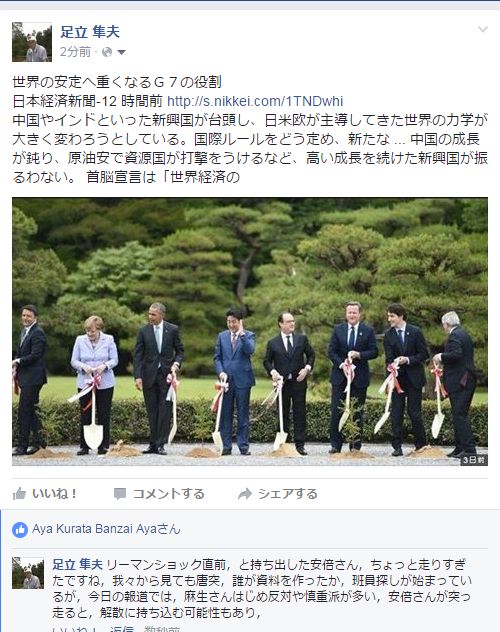Click the globe privacy icon by 2分前
The width and height of the screenshot is (500, 632).
tap(107, 52)
